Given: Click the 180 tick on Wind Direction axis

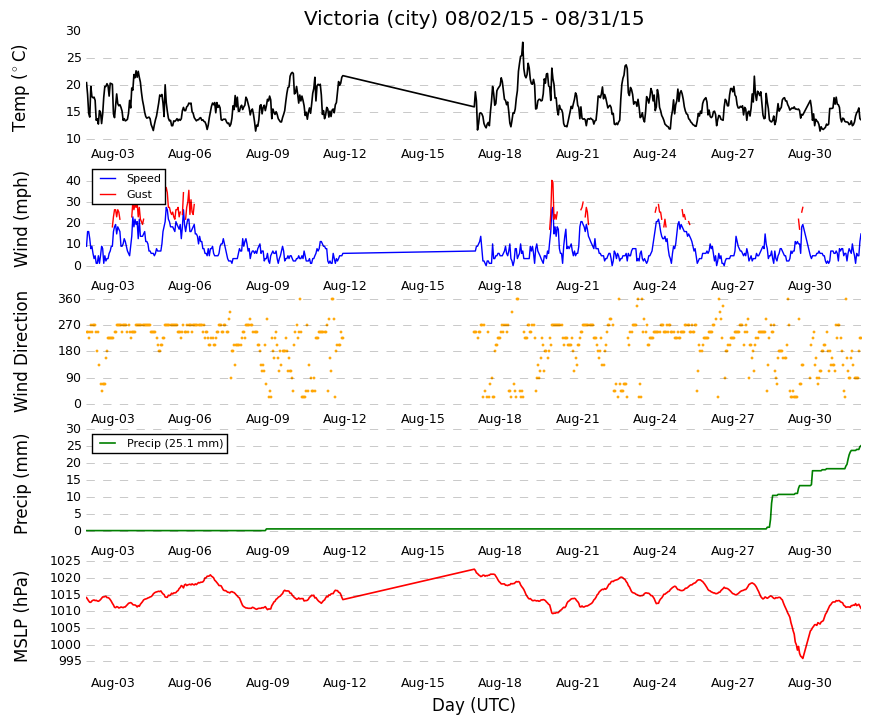Looking at the screenshot, I should tap(70, 351).
